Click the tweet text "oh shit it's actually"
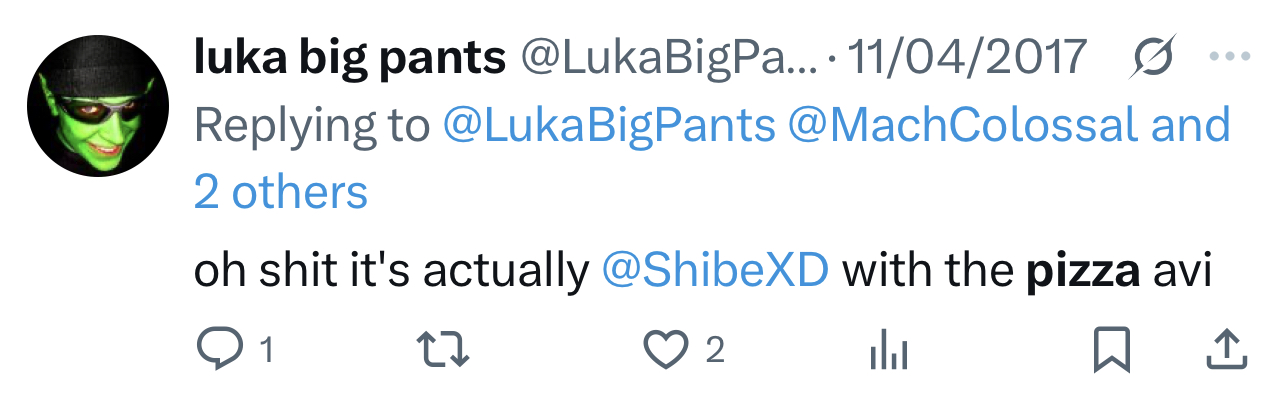 point(390,271)
